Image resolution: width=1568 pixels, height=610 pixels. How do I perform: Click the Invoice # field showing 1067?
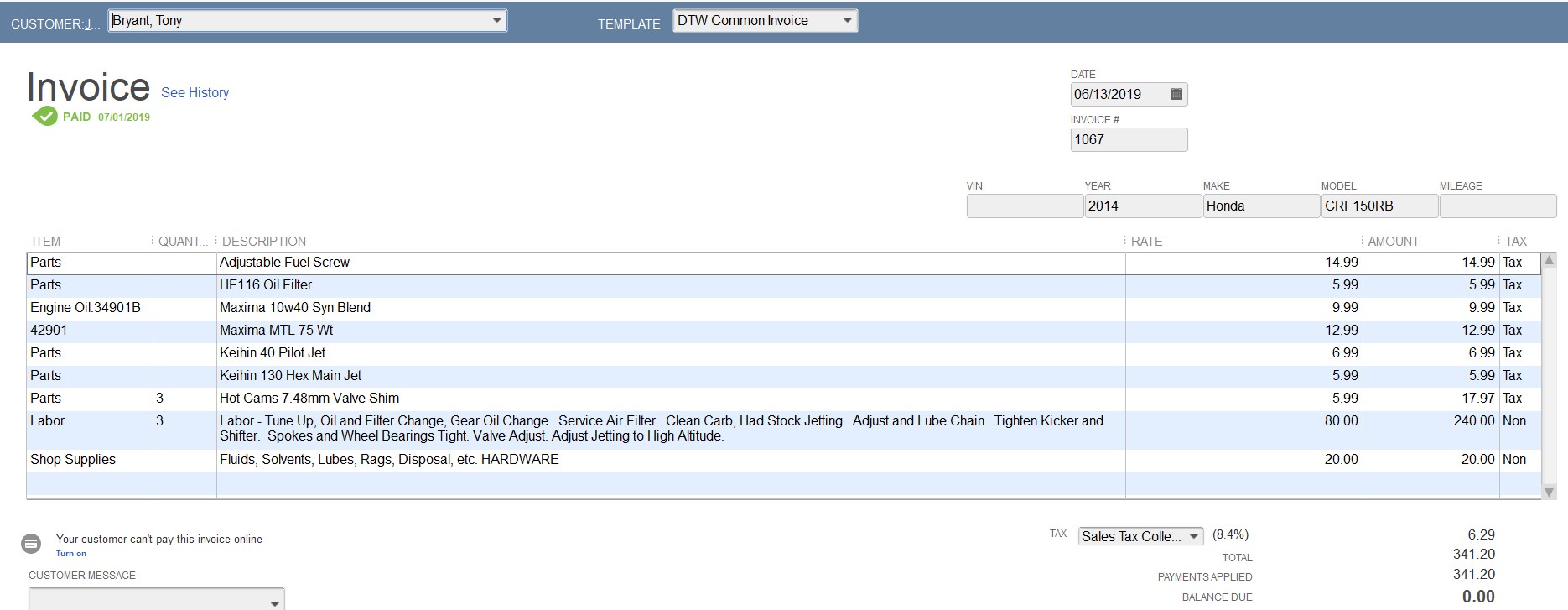pos(1128,140)
